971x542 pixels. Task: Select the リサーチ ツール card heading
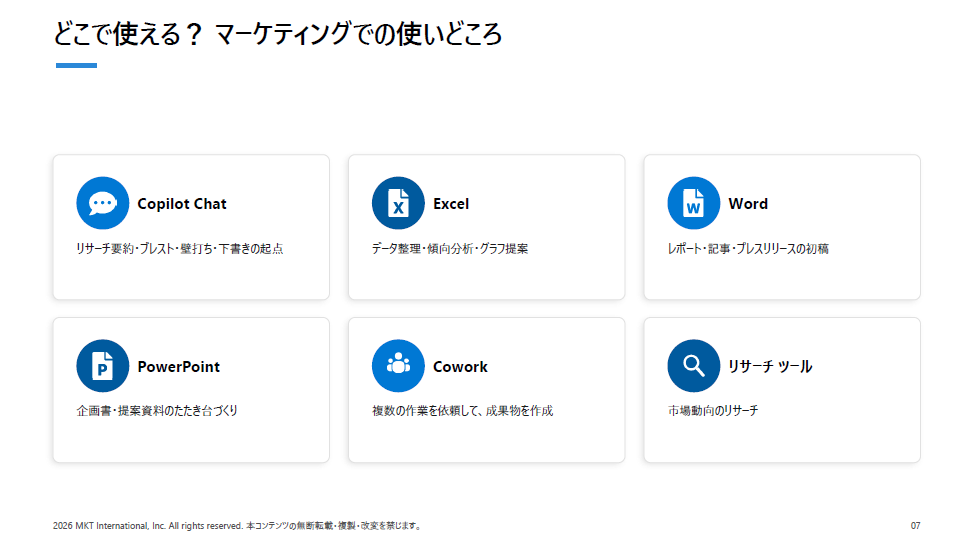770,367
